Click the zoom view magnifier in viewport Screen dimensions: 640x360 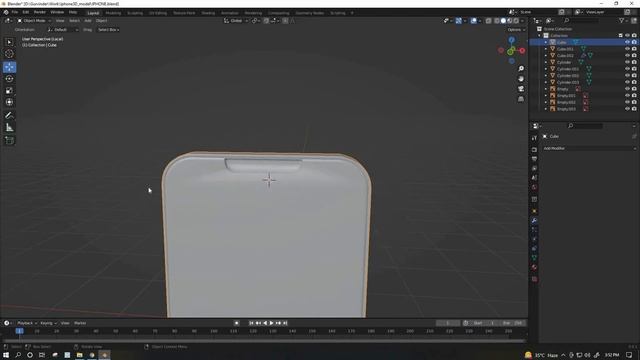coord(521,69)
